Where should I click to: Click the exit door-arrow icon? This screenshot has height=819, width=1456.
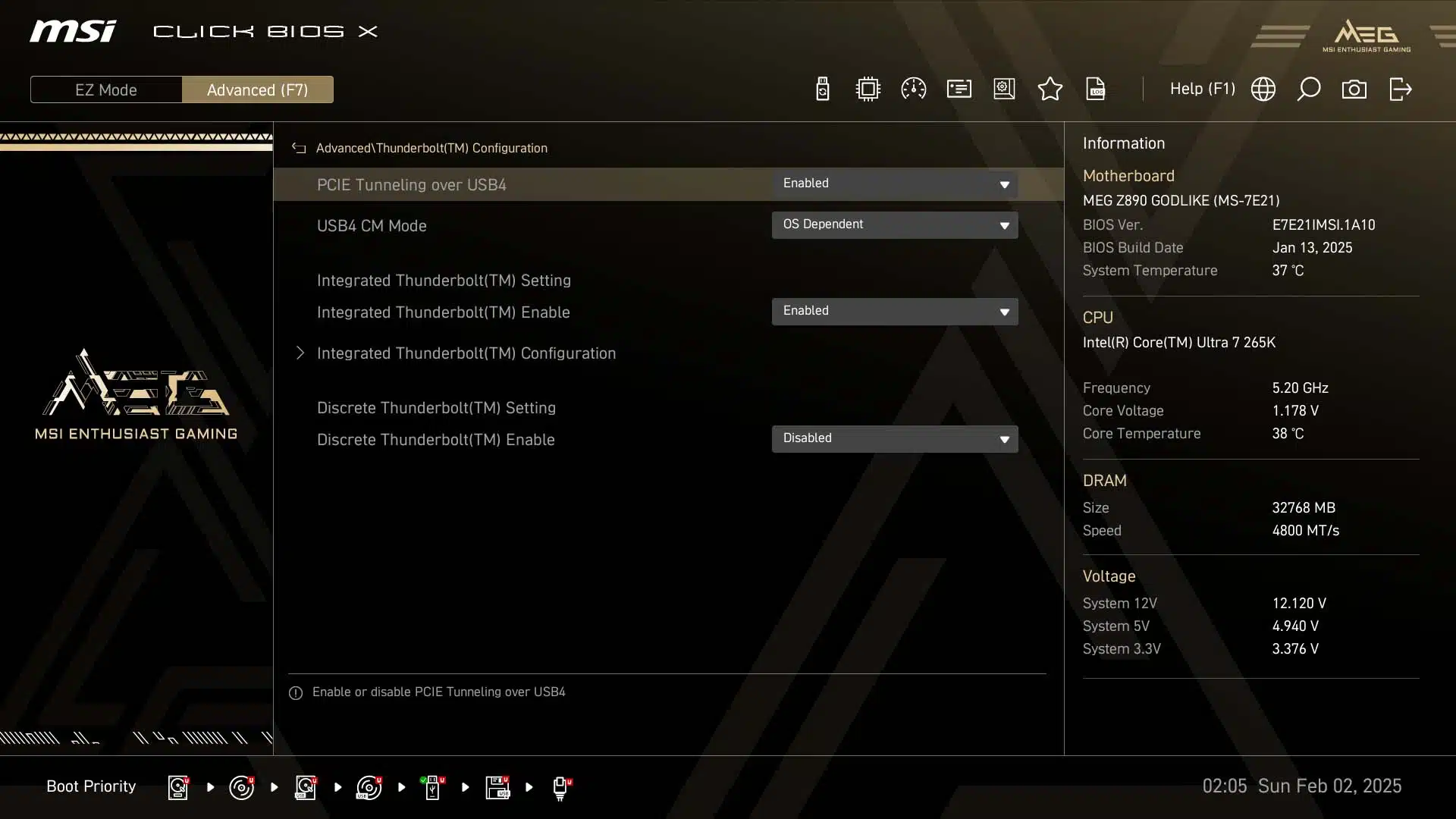coord(1400,89)
